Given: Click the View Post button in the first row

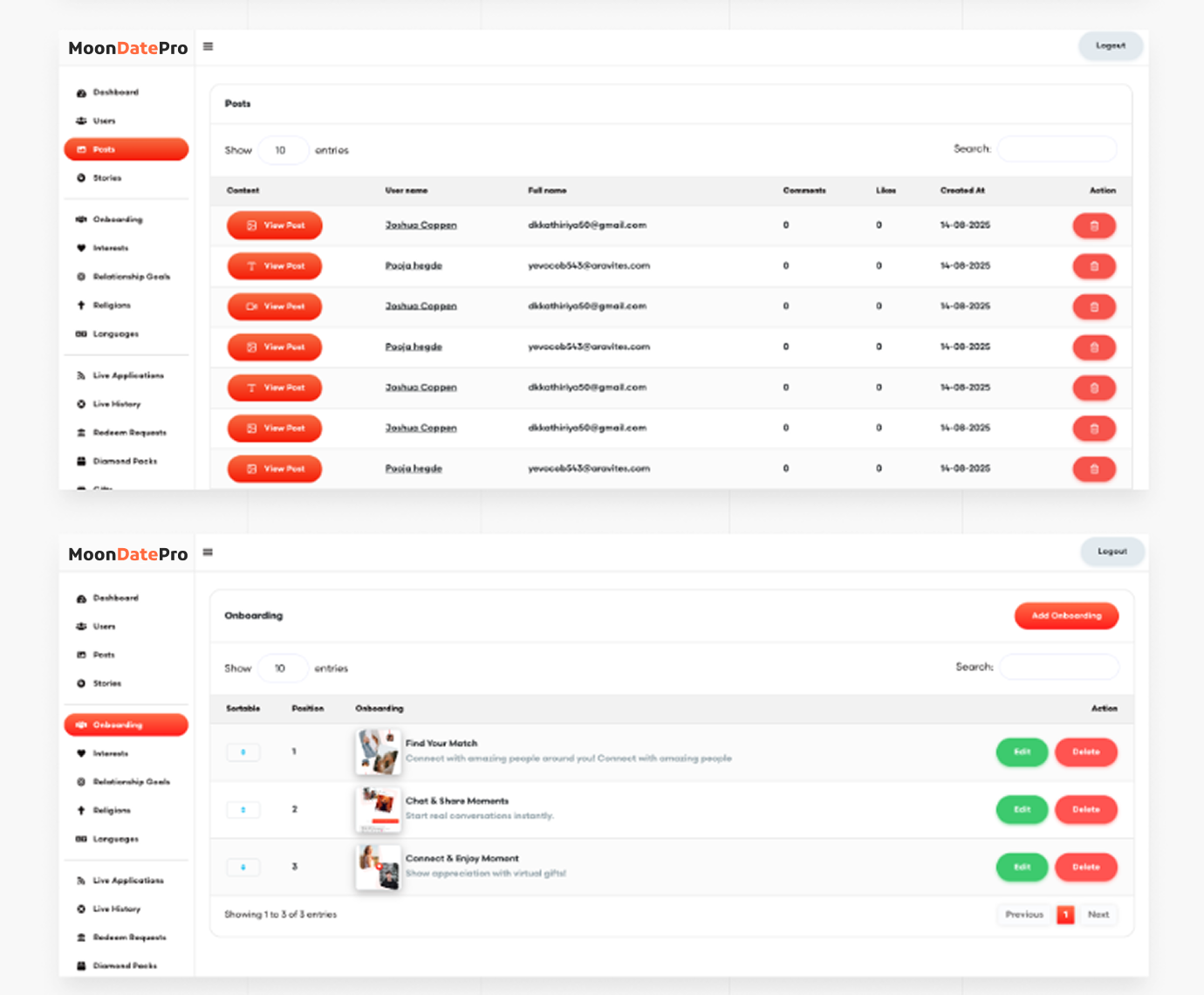Looking at the screenshot, I should (x=275, y=225).
